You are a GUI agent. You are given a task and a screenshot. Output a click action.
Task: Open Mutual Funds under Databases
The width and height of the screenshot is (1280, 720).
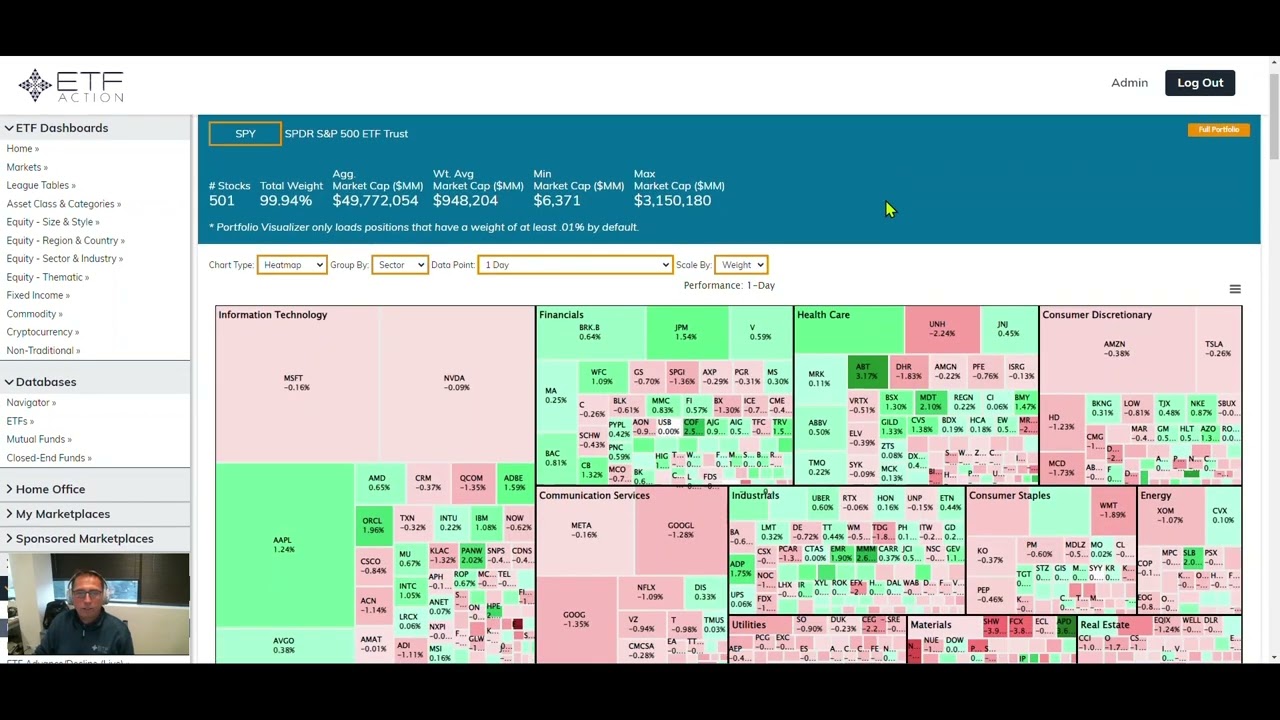(x=39, y=439)
